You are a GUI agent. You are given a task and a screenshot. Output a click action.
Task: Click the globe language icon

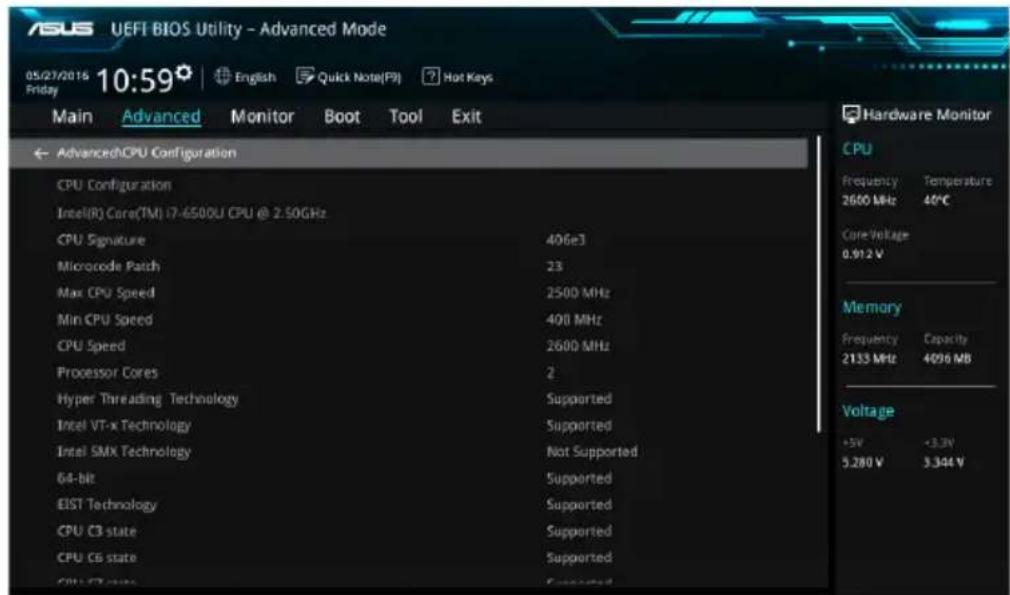coord(222,77)
